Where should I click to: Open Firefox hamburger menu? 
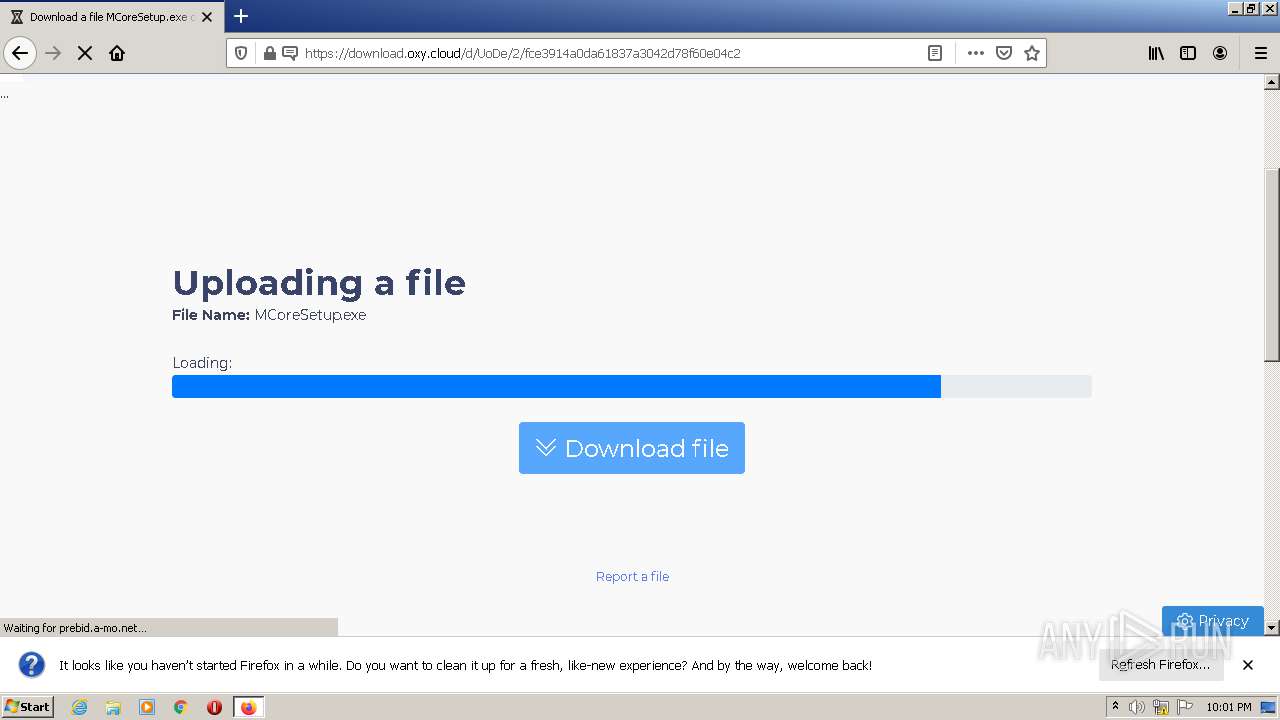1261,53
